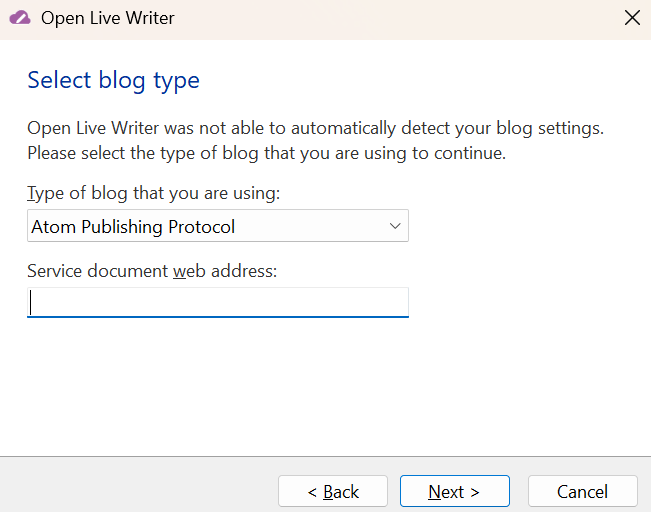Click footer area left of the Back button
Viewport: 651px width, 512px height.
(140, 485)
